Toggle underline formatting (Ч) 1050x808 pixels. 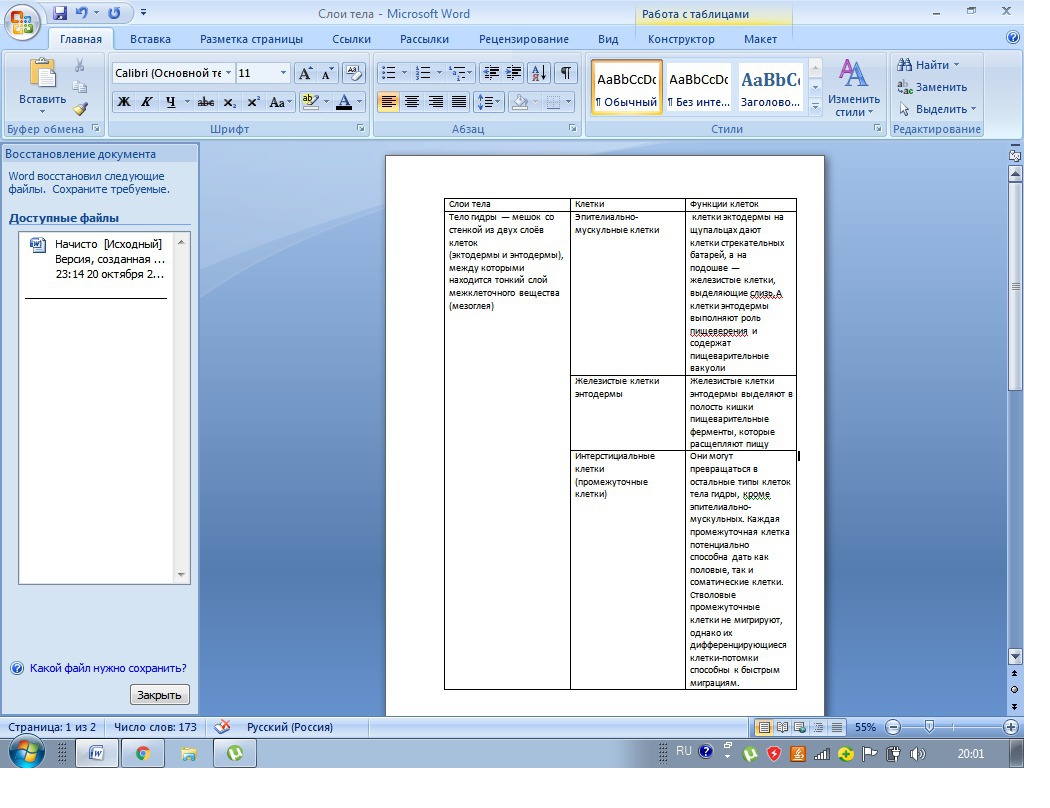point(170,102)
